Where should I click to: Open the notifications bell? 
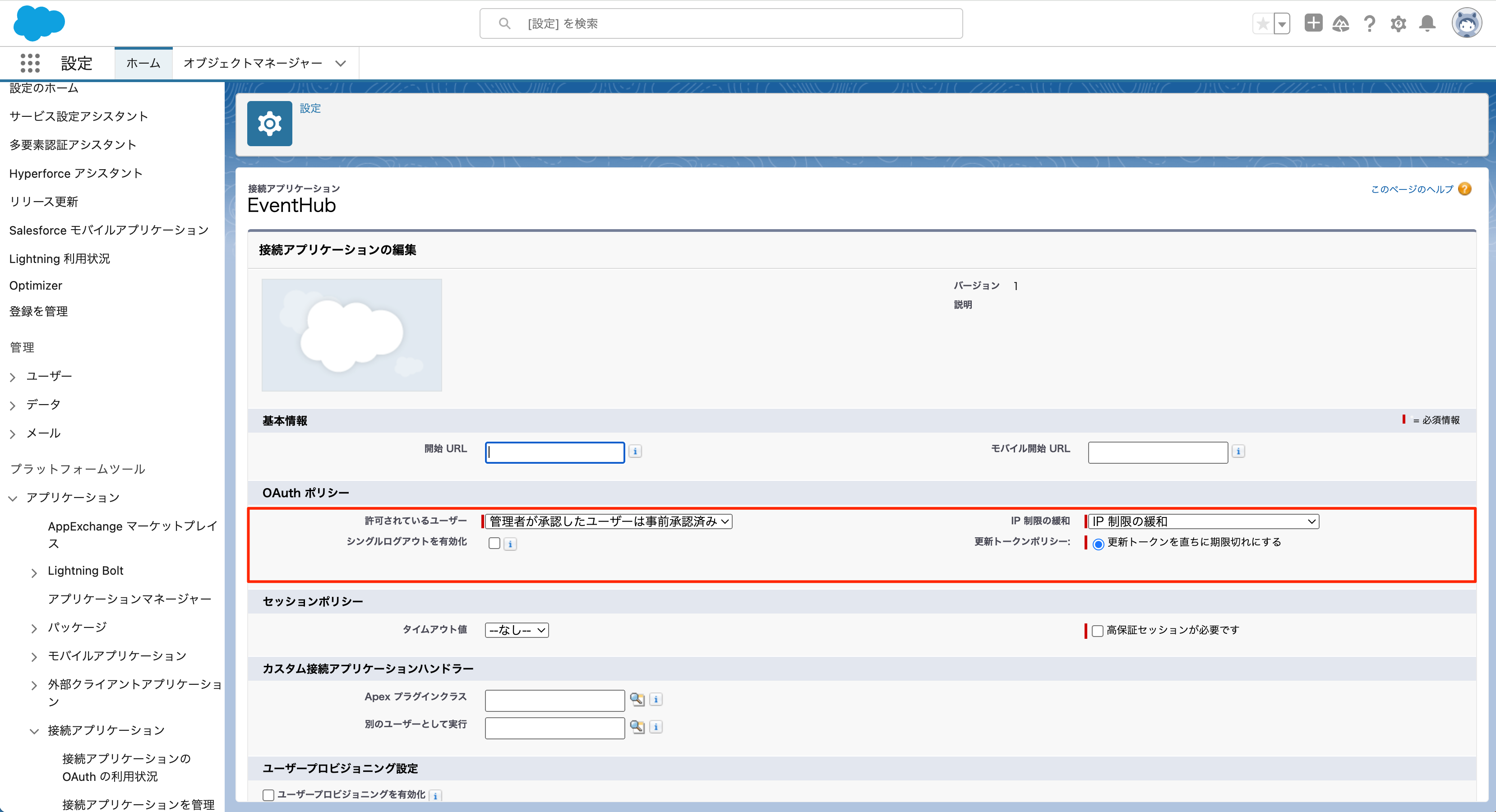[1427, 24]
